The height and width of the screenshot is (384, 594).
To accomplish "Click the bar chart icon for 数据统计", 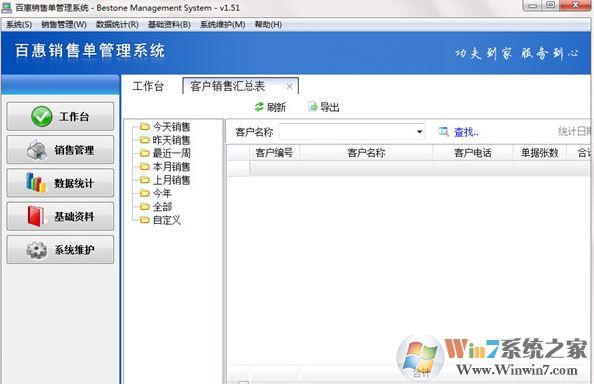I will pyautogui.click(x=36, y=183).
